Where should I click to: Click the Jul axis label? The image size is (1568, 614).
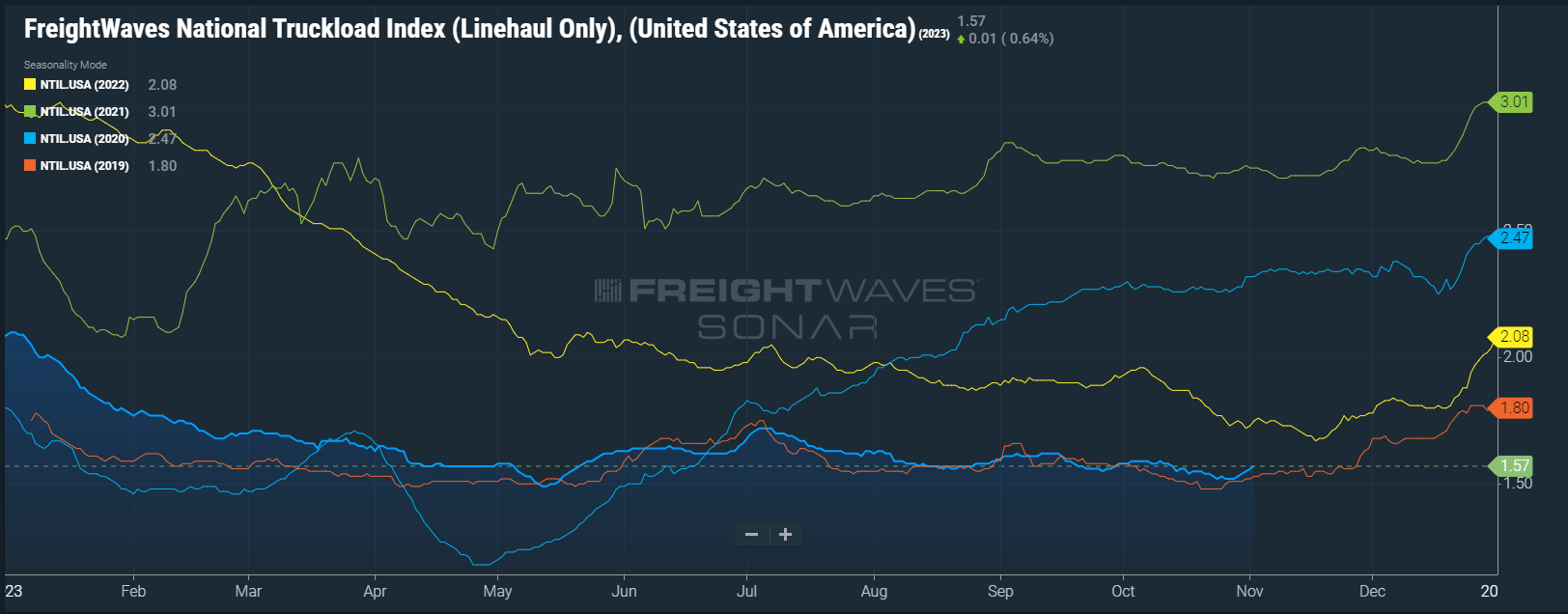[x=746, y=590]
